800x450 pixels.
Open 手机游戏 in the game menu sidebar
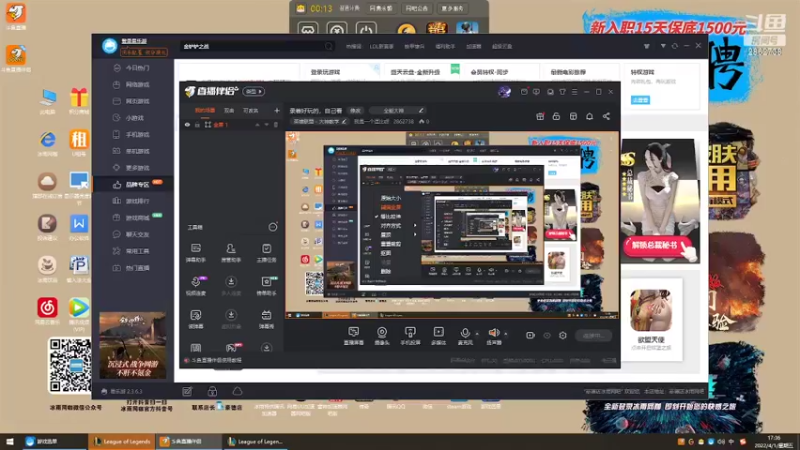click(x=133, y=135)
